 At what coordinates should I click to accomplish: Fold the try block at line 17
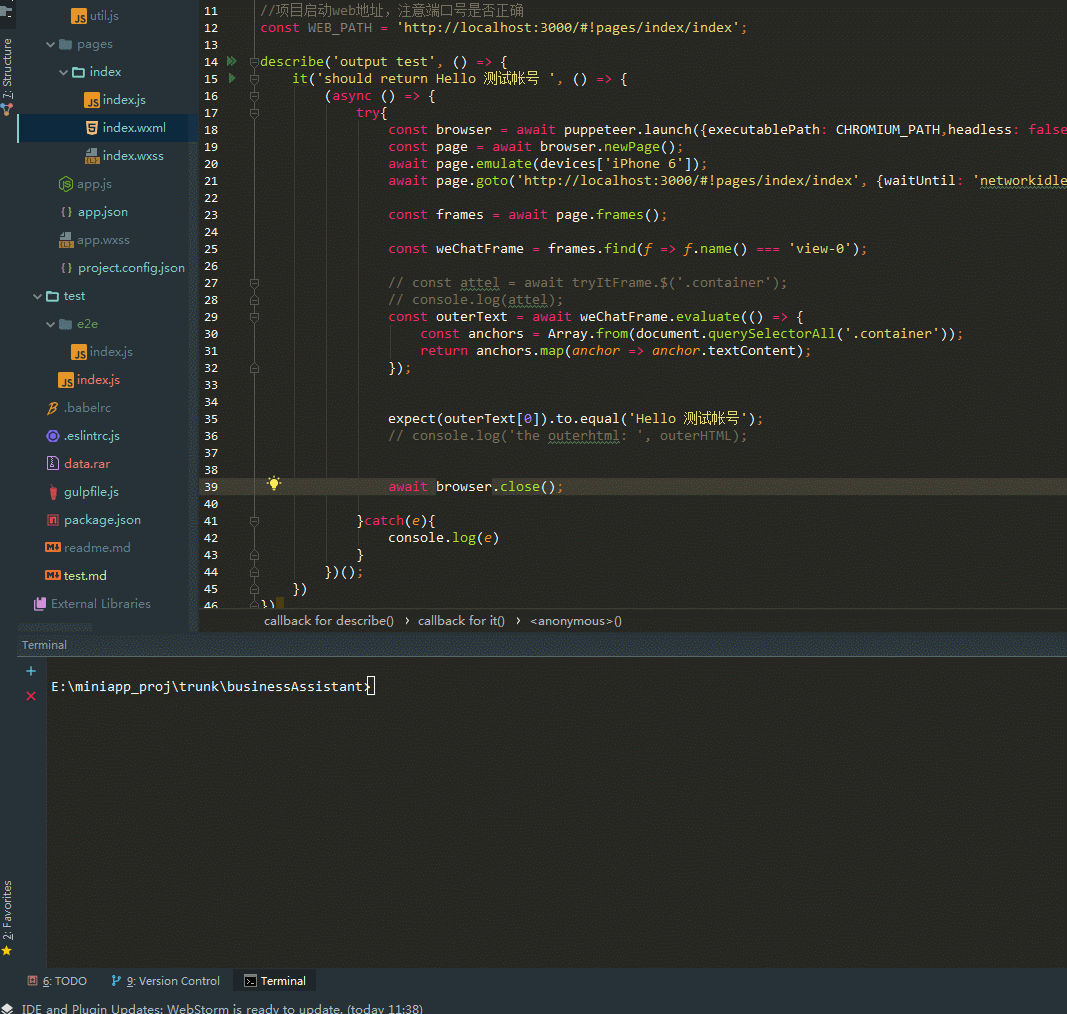pos(254,113)
